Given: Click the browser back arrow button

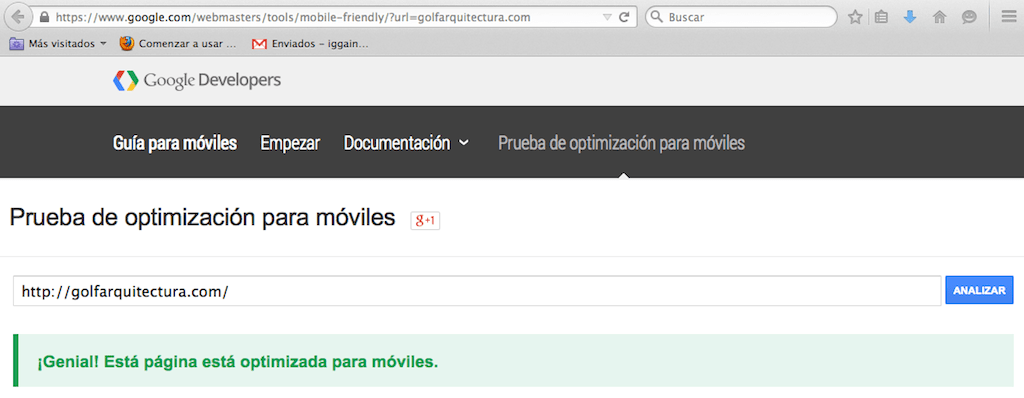Looking at the screenshot, I should point(18,17).
